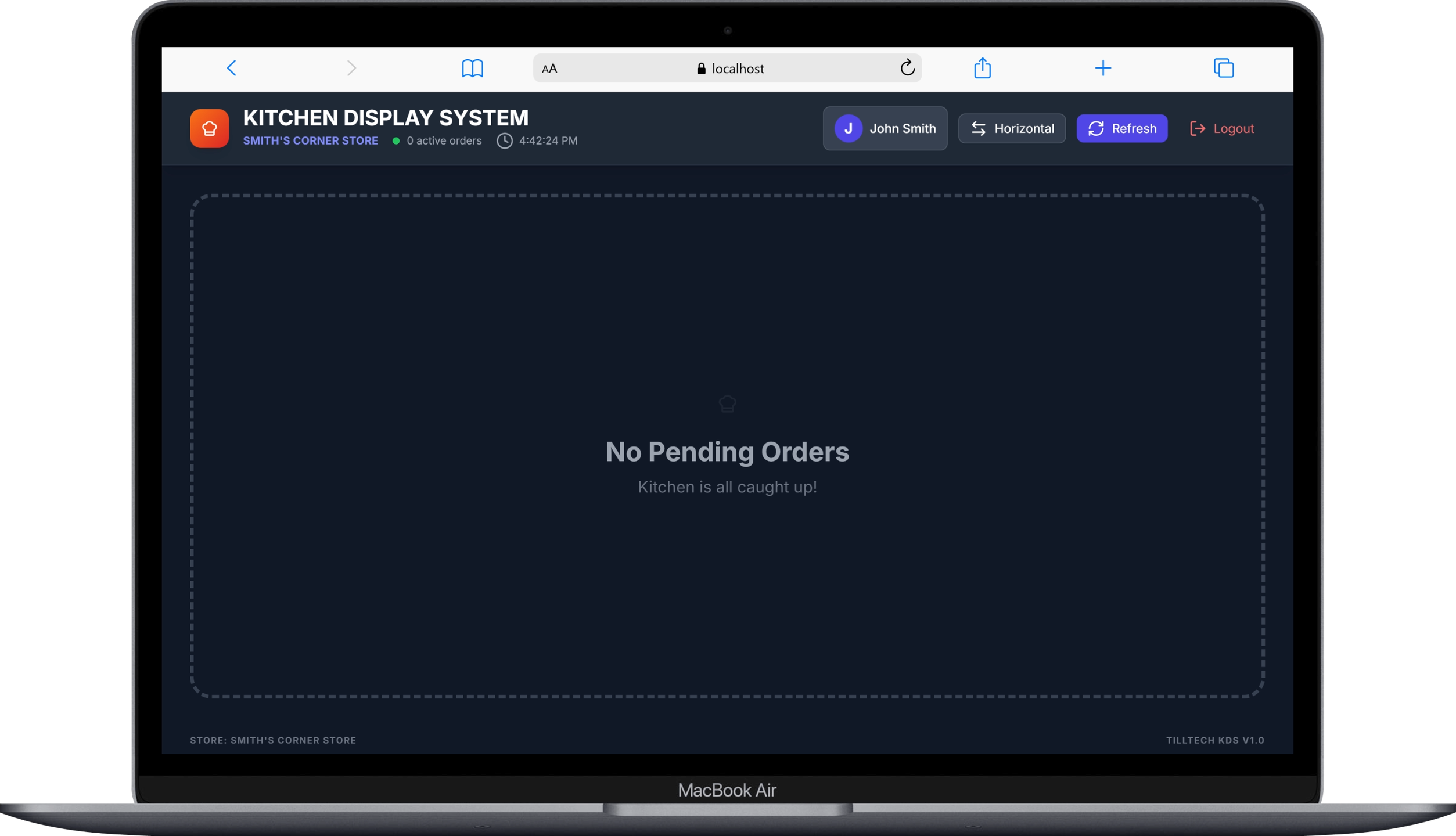Click the Safari forward arrow
This screenshot has width=1456, height=836.
(x=351, y=68)
